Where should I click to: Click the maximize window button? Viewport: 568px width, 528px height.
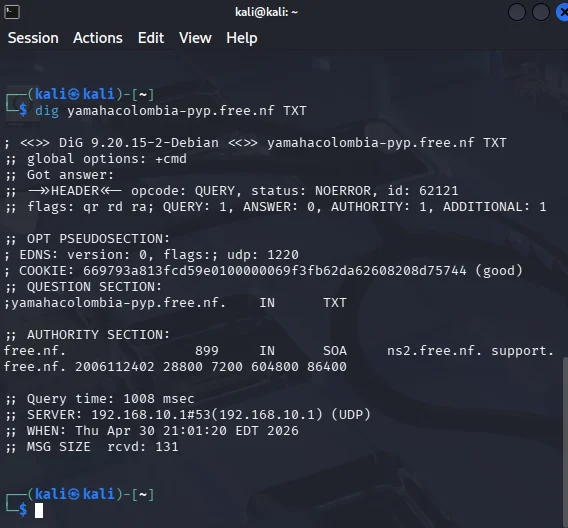[540, 12]
